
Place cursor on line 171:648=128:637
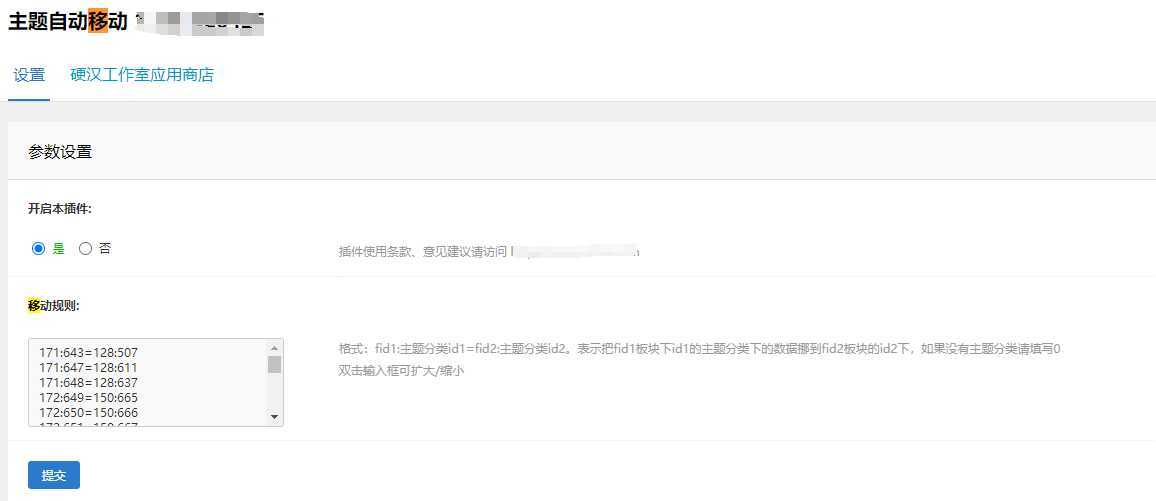pyautogui.click(x=88, y=383)
